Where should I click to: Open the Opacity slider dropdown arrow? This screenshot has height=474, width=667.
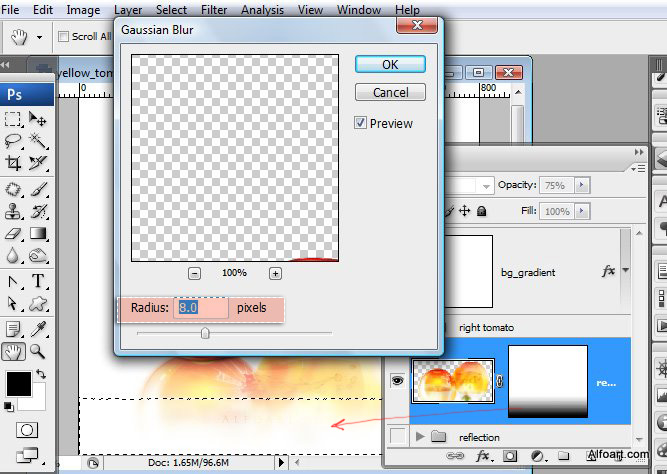point(581,185)
